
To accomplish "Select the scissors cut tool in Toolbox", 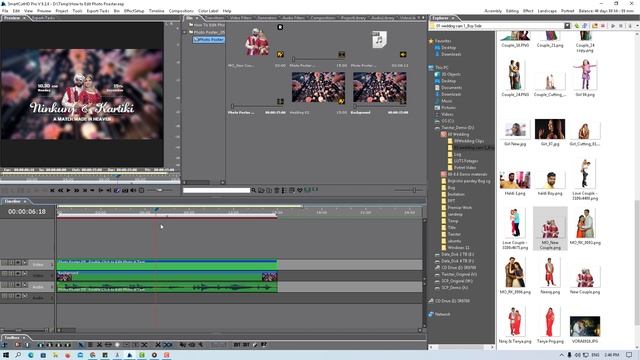I will 99,345.
